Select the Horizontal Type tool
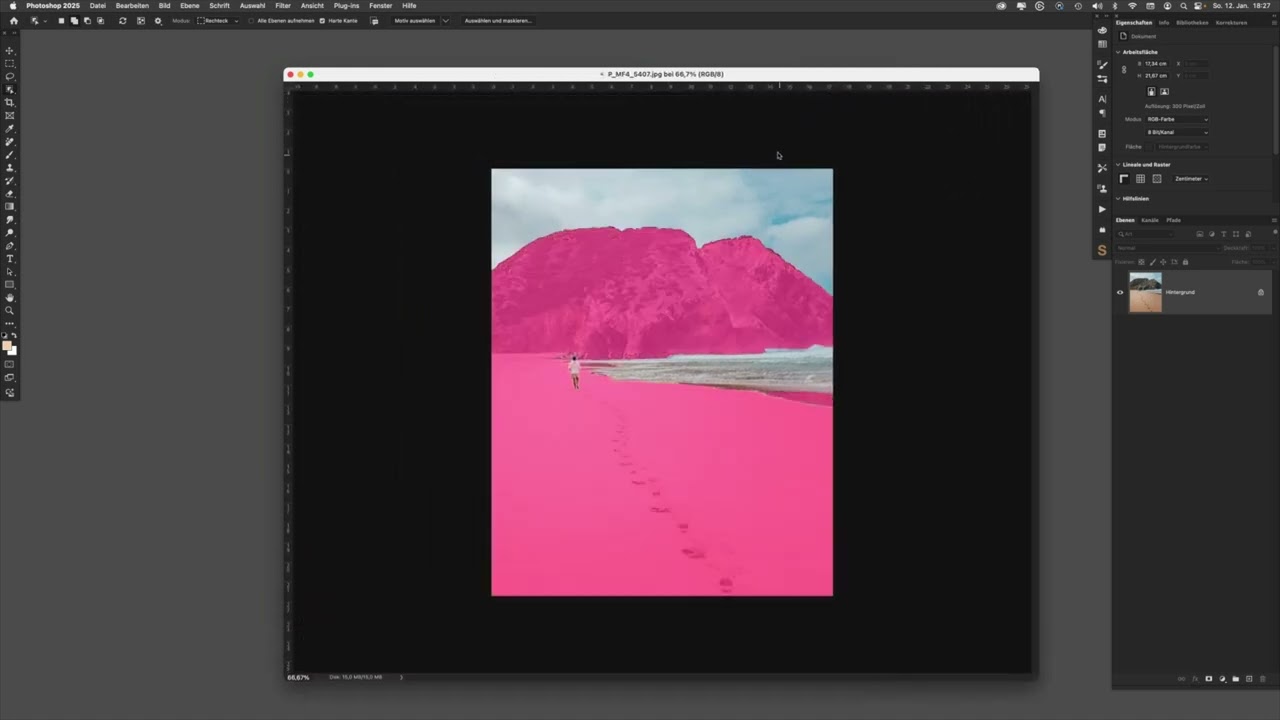This screenshot has width=1280, height=720. pyautogui.click(x=10, y=258)
